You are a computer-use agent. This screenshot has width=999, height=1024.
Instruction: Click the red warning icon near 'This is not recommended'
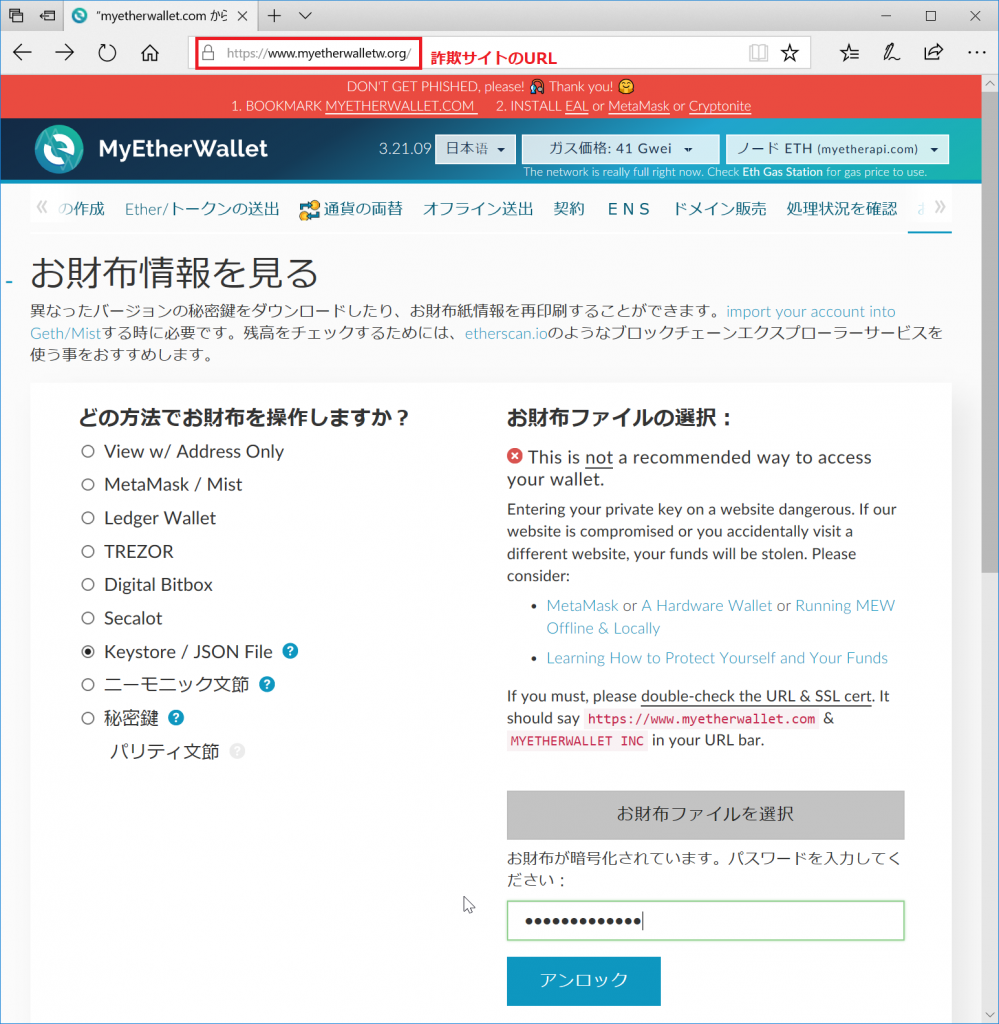point(516,456)
